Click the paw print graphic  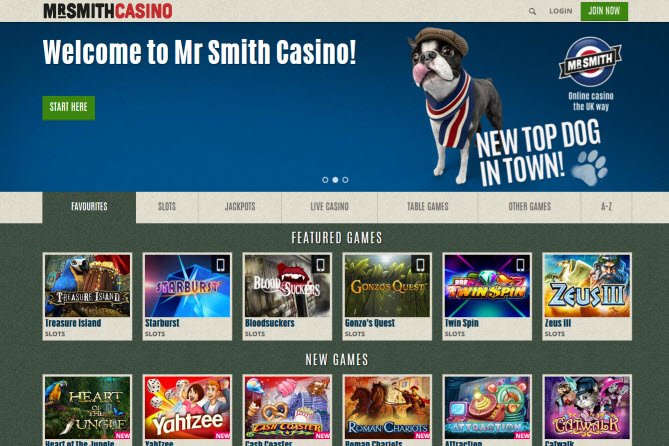[589, 168]
